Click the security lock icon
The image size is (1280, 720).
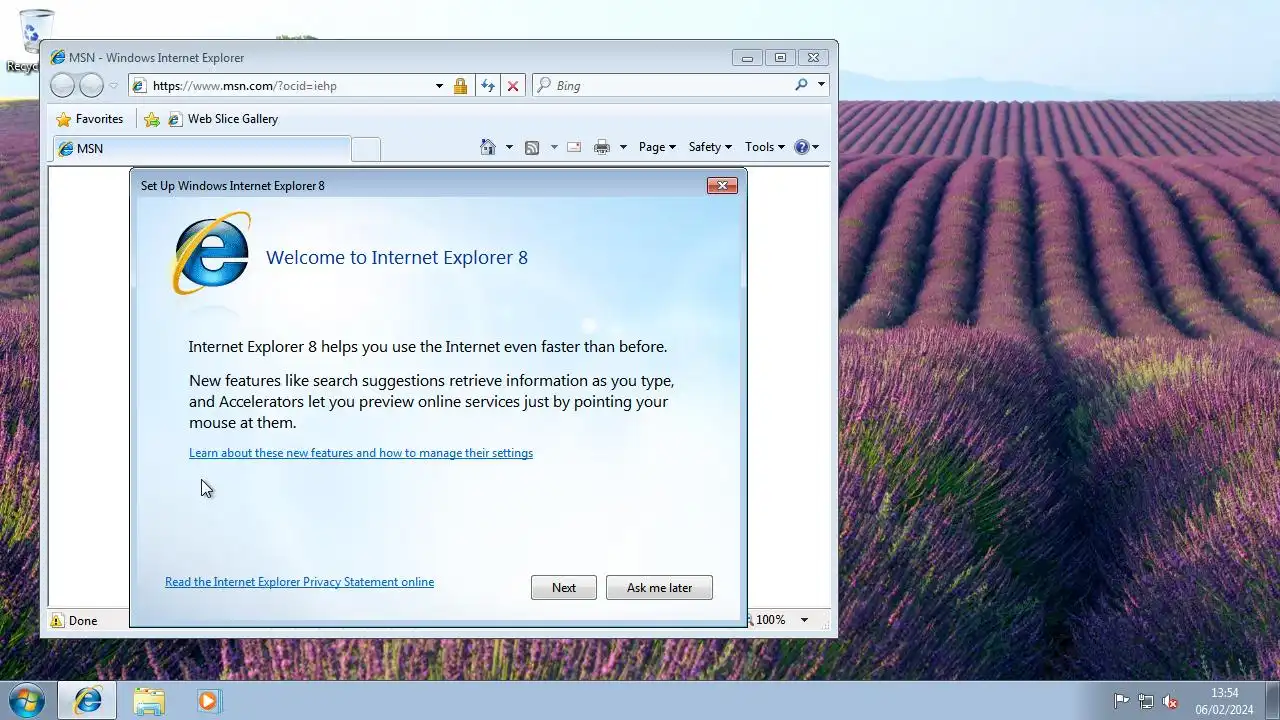pos(460,86)
